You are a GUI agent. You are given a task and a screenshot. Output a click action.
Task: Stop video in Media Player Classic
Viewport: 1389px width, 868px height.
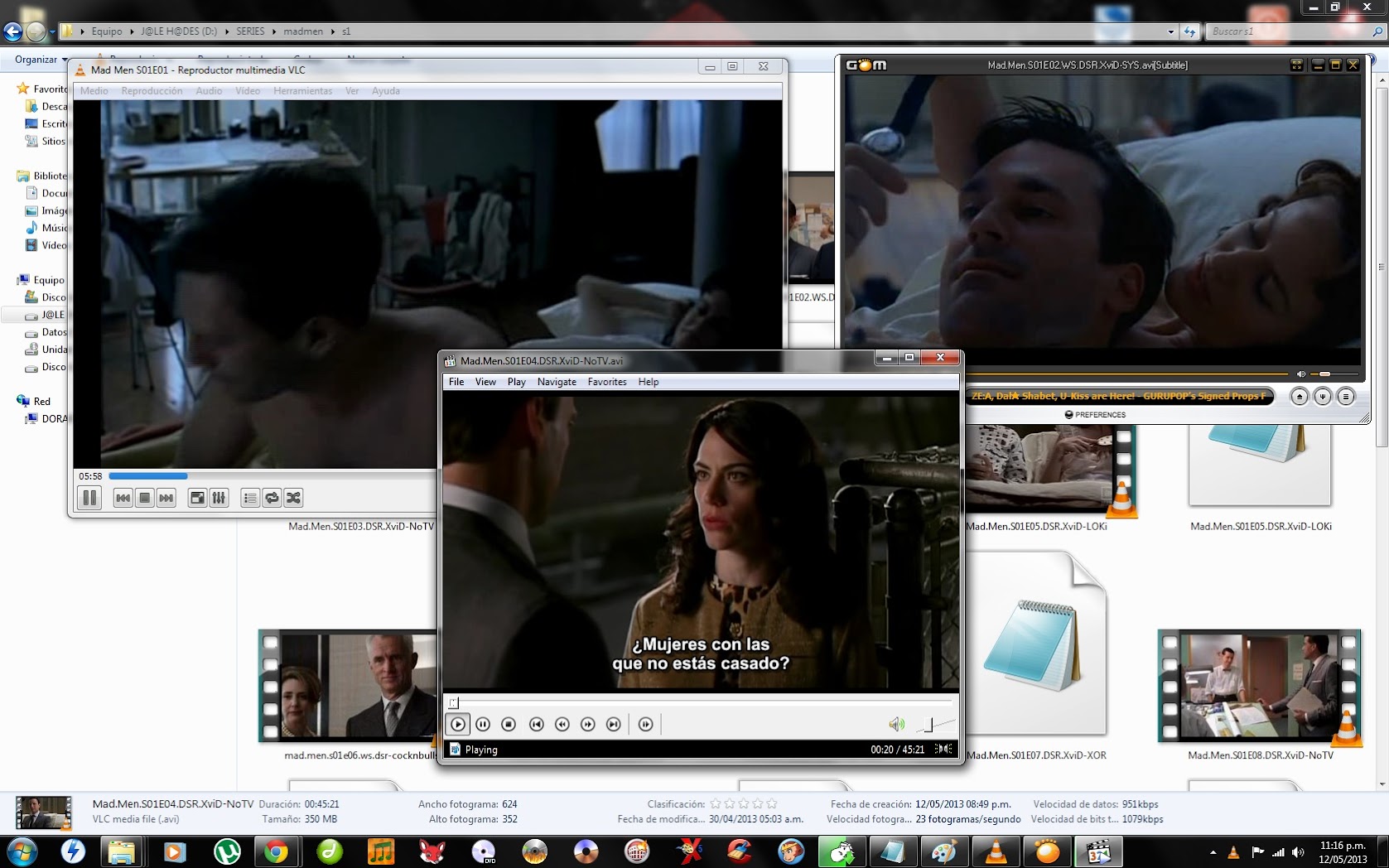(x=509, y=725)
